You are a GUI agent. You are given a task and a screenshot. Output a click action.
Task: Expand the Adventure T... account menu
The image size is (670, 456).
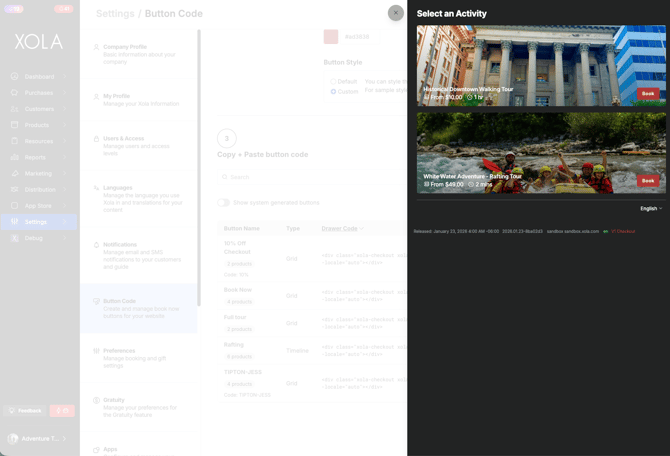tap(65, 438)
